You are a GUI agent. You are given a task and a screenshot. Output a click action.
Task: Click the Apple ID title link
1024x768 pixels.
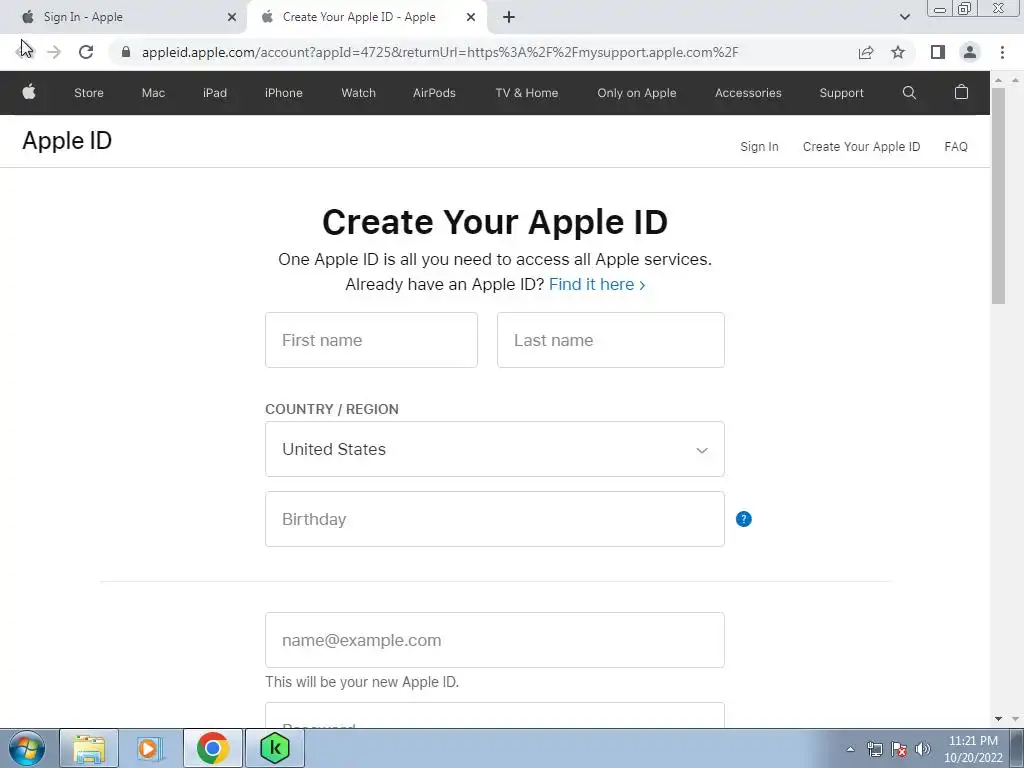click(67, 141)
